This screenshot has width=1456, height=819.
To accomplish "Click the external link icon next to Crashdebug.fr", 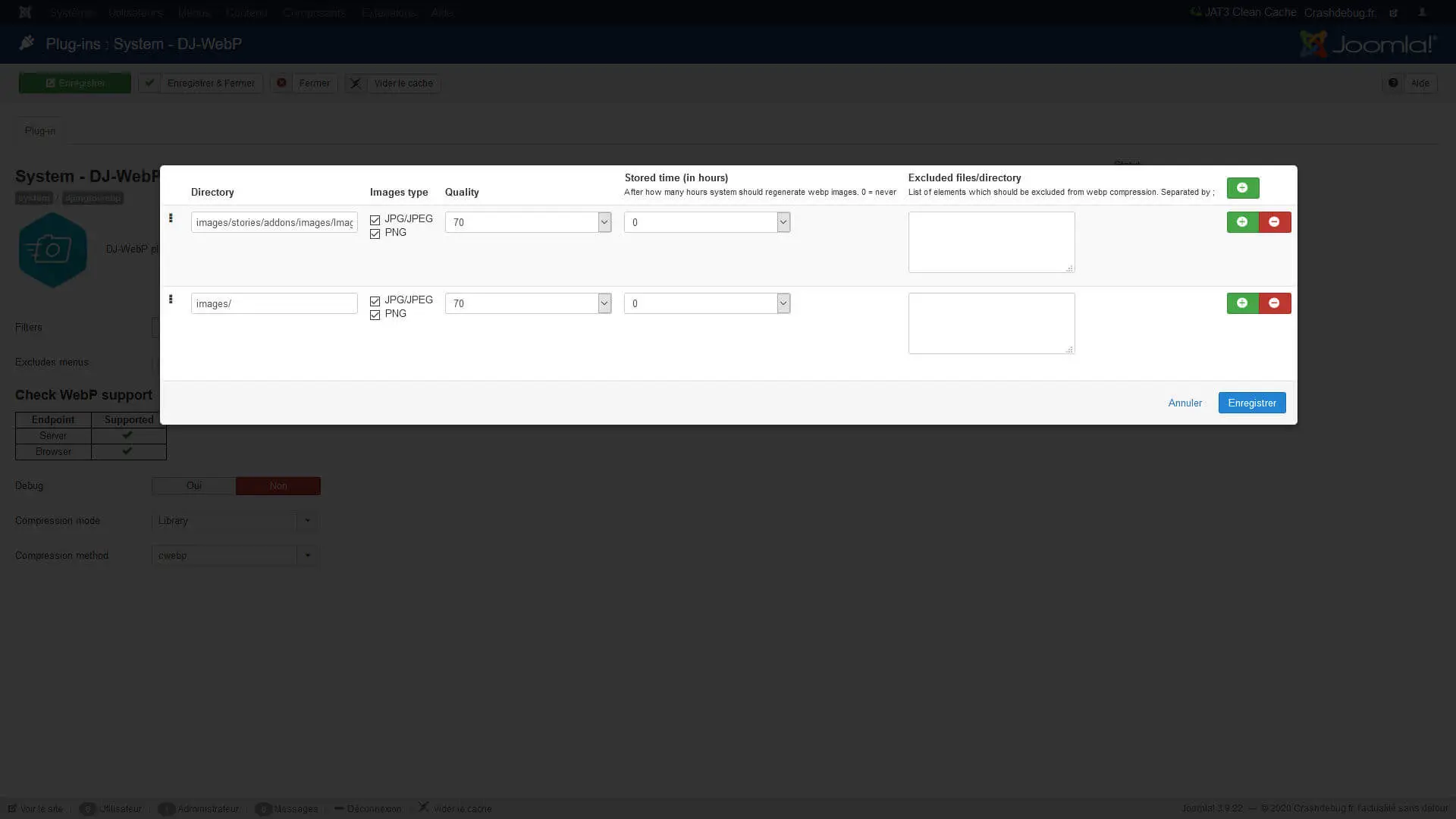I will 1393,13.
